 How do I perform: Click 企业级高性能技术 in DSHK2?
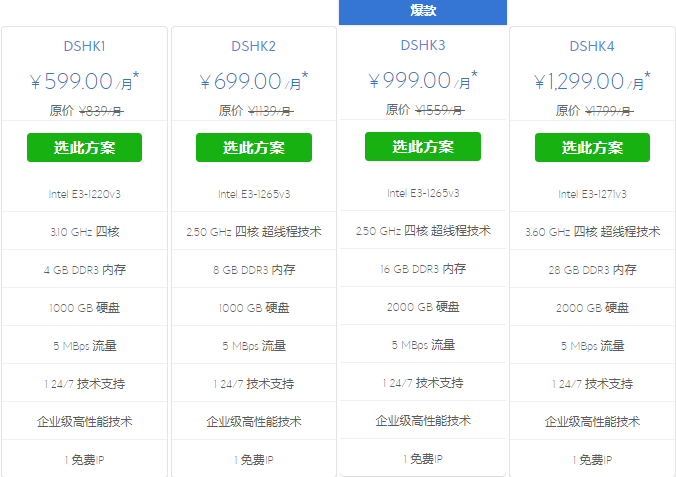tap(254, 422)
